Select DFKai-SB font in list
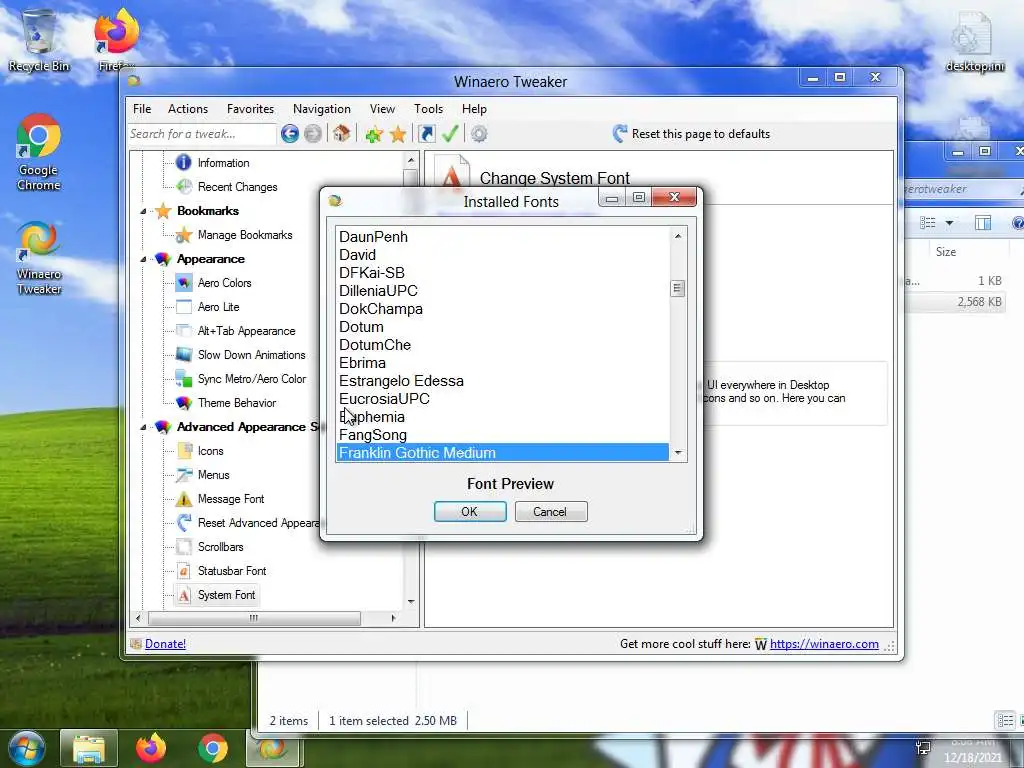Screen dimensions: 1024x768 click(x=502, y=272)
